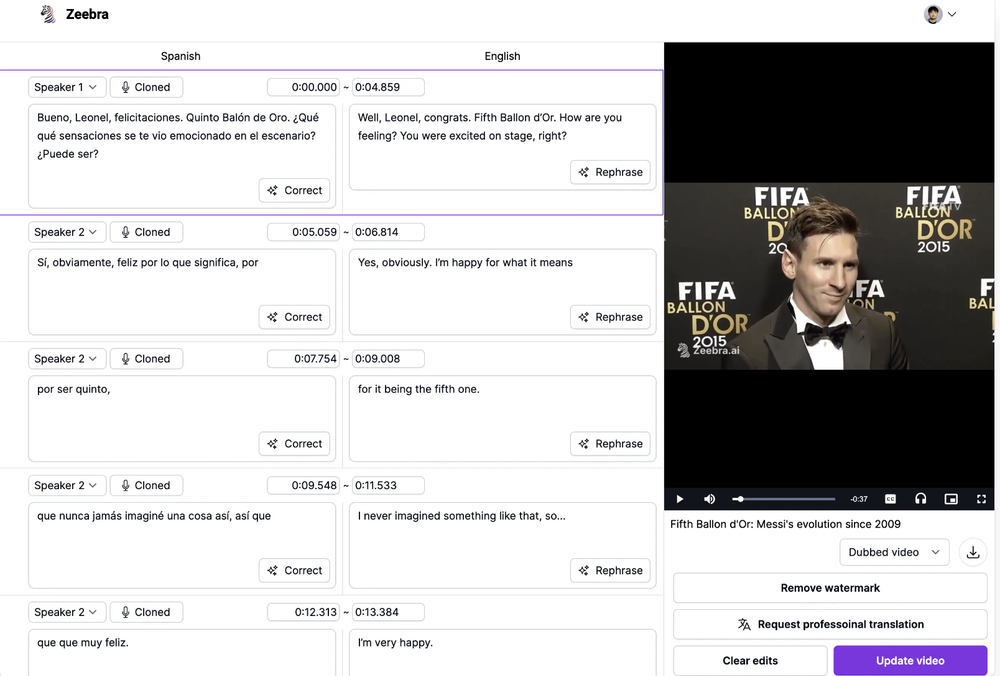Edit start time 0:07.754 field
Screen dimensions: 1000x676
pos(304,359)
